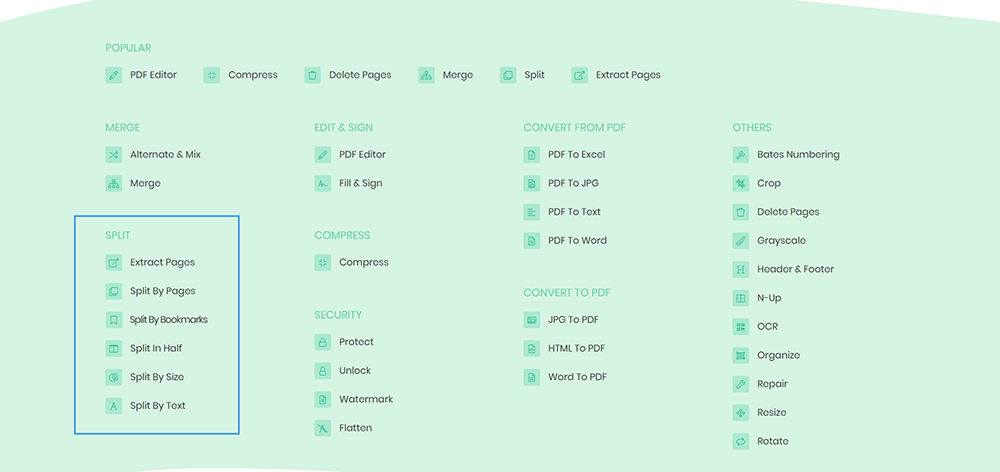Go to Extract Pages in Popular row

coord(628,75)
